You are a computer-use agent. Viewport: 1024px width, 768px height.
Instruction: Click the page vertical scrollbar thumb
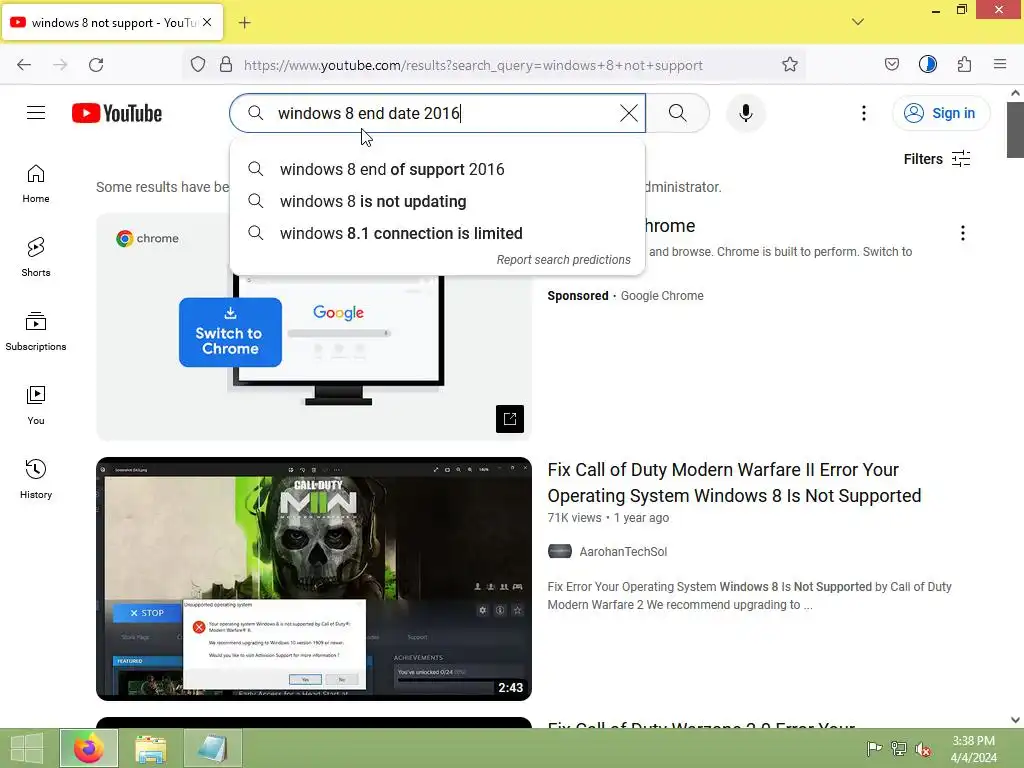point(1015,130)
